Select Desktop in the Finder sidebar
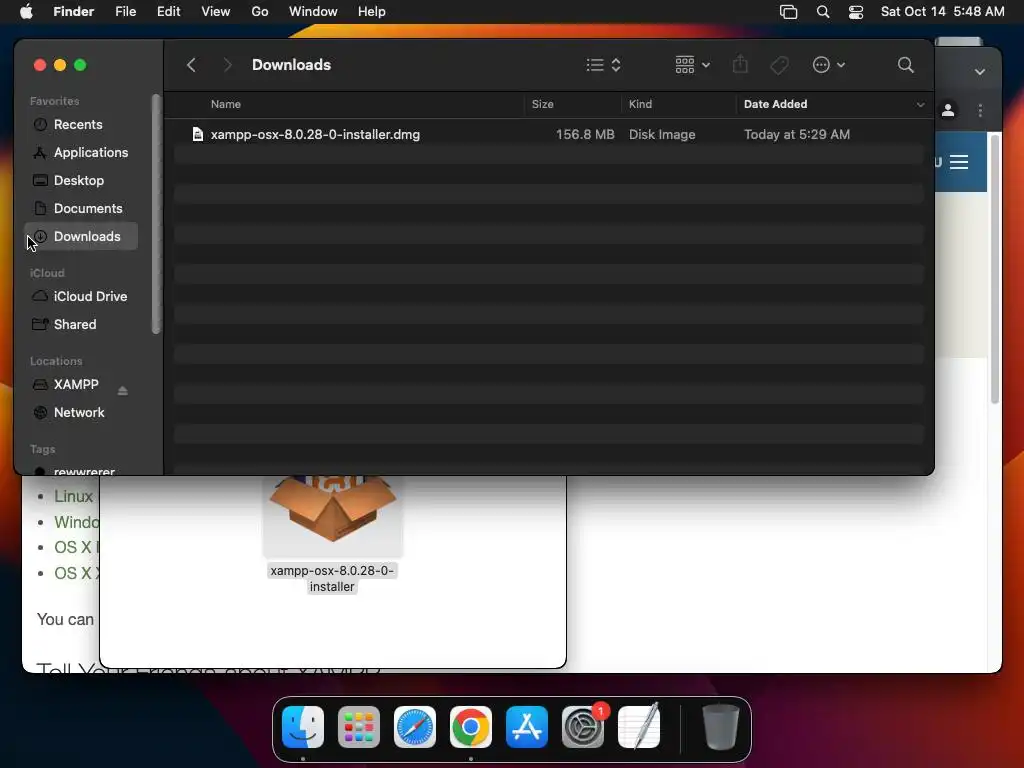 (81, 180)
